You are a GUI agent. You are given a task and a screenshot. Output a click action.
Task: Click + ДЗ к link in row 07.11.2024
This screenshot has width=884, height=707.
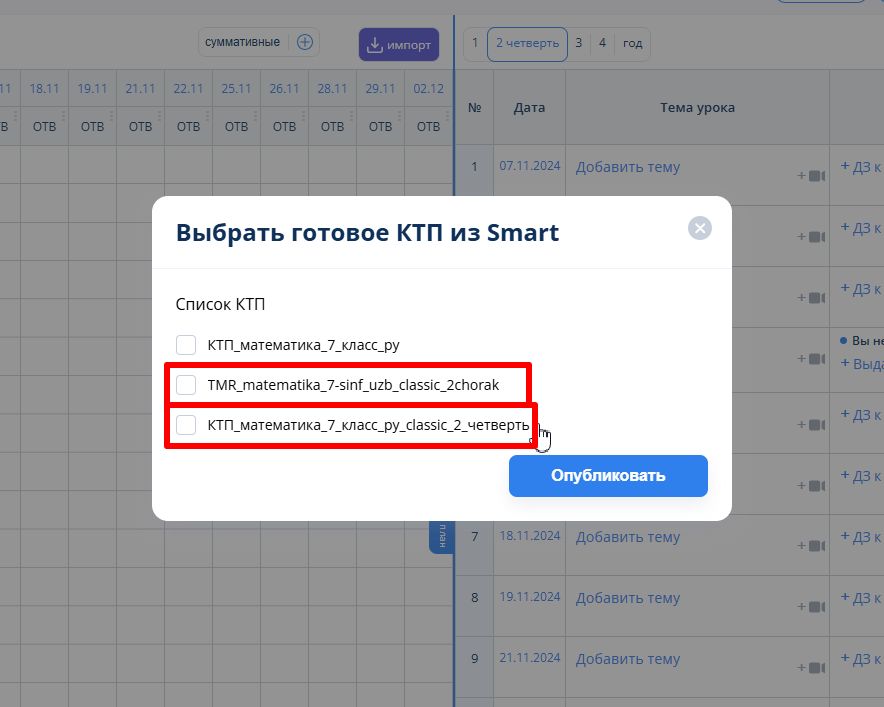tap(861, 167)
